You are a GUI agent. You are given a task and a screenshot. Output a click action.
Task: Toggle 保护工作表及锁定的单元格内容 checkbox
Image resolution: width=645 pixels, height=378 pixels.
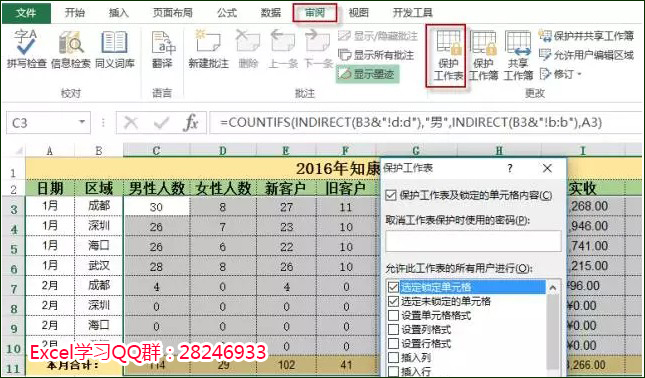coord(391,195)
